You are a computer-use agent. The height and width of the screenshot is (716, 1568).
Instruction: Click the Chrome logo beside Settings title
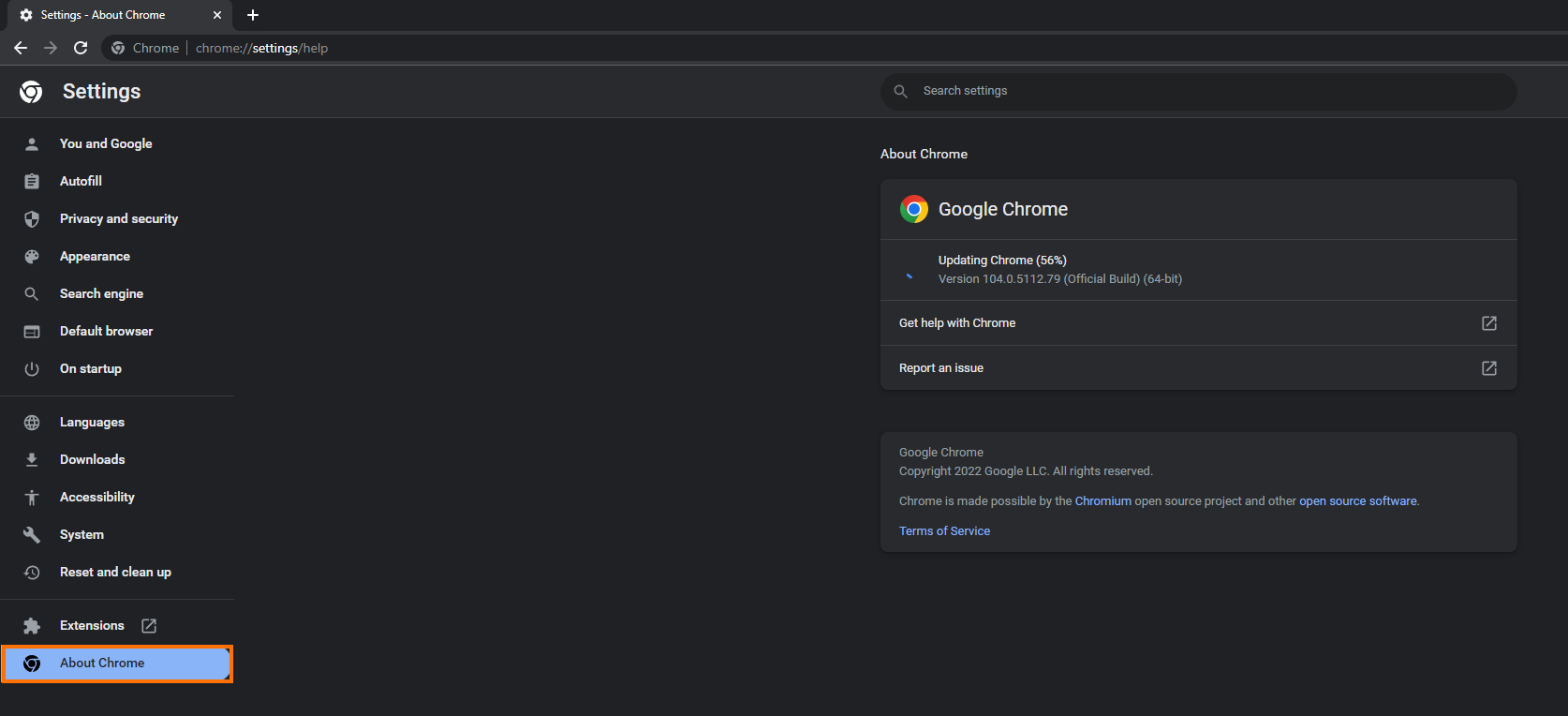coord(31,91)
